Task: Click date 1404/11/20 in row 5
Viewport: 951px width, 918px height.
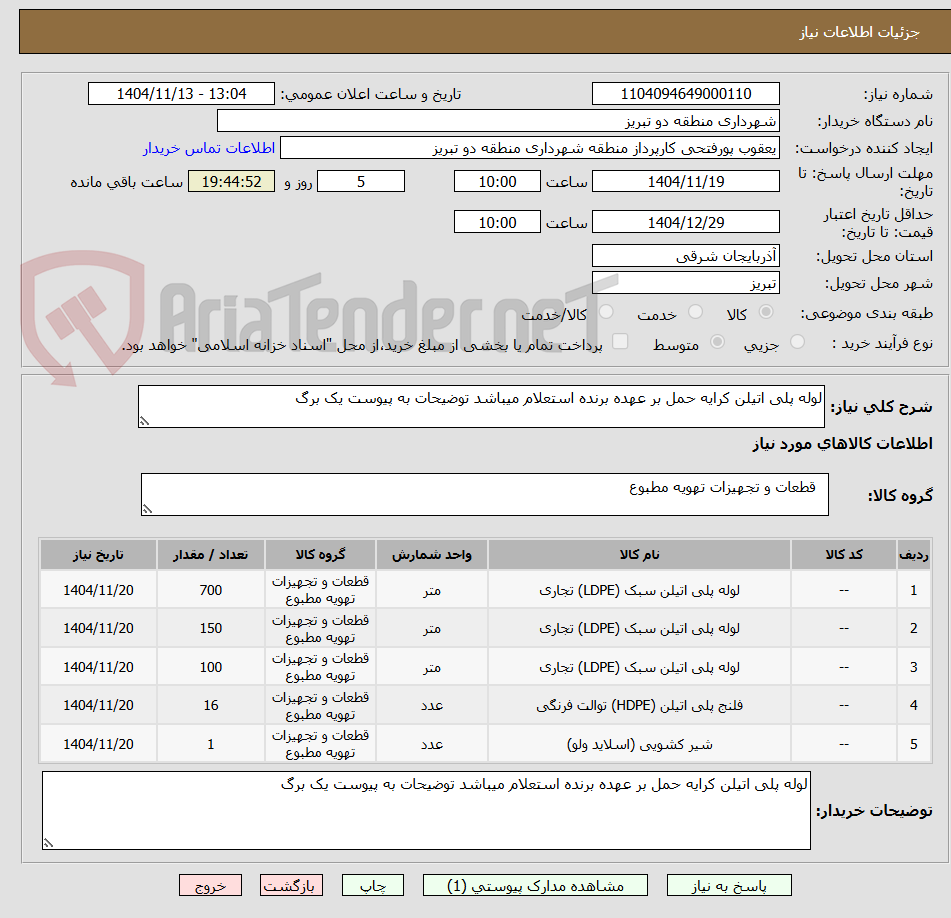Action: pyautogui.click(x=98, y=744)
